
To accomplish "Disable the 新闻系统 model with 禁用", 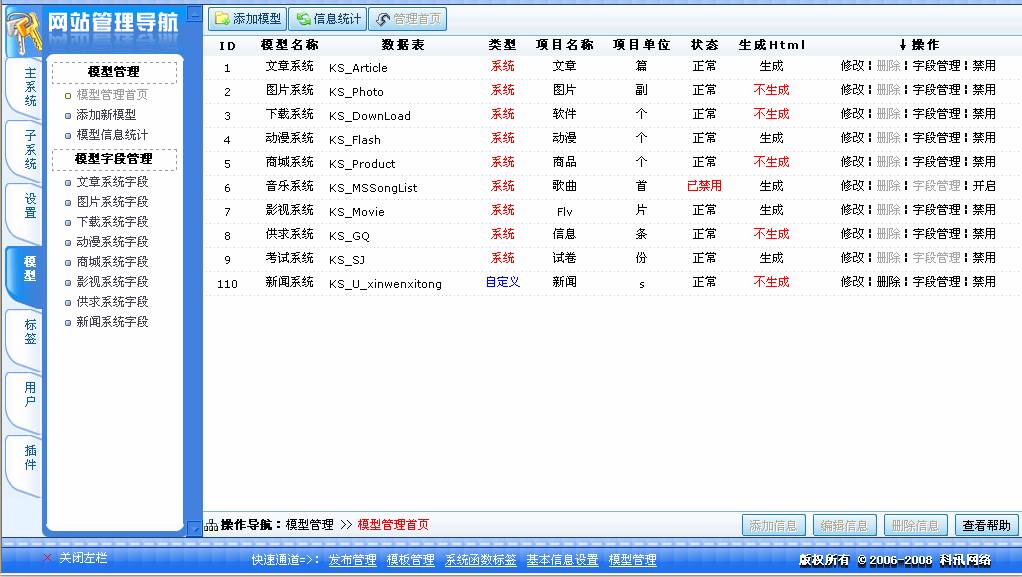I will [x=984, y=281].
